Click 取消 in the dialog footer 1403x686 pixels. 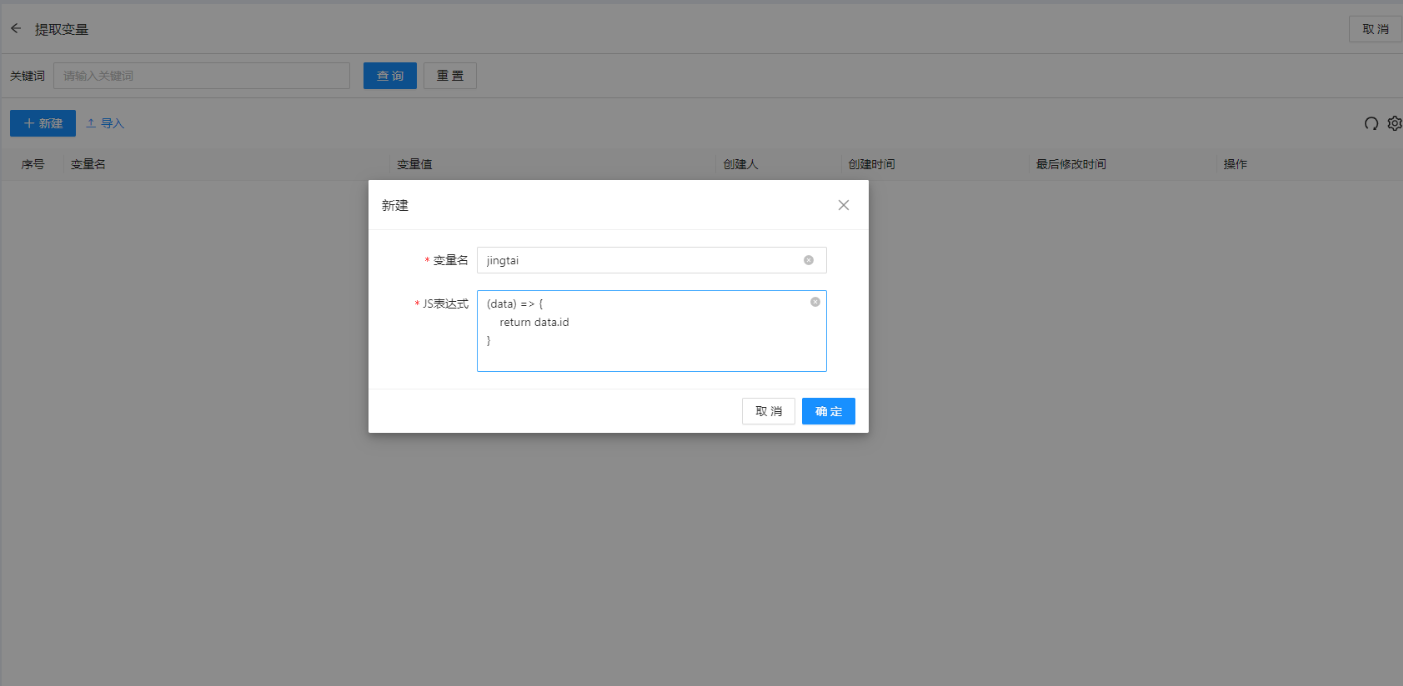coord(768,411)
